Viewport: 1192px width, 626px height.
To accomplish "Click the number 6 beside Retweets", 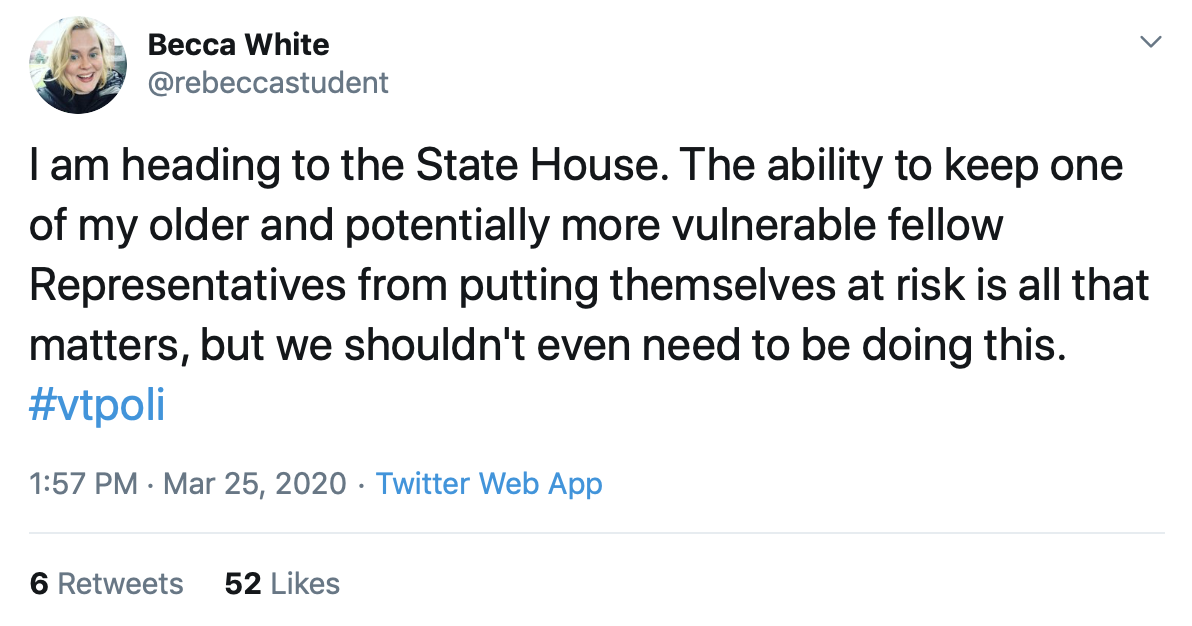I will point(39,583).
